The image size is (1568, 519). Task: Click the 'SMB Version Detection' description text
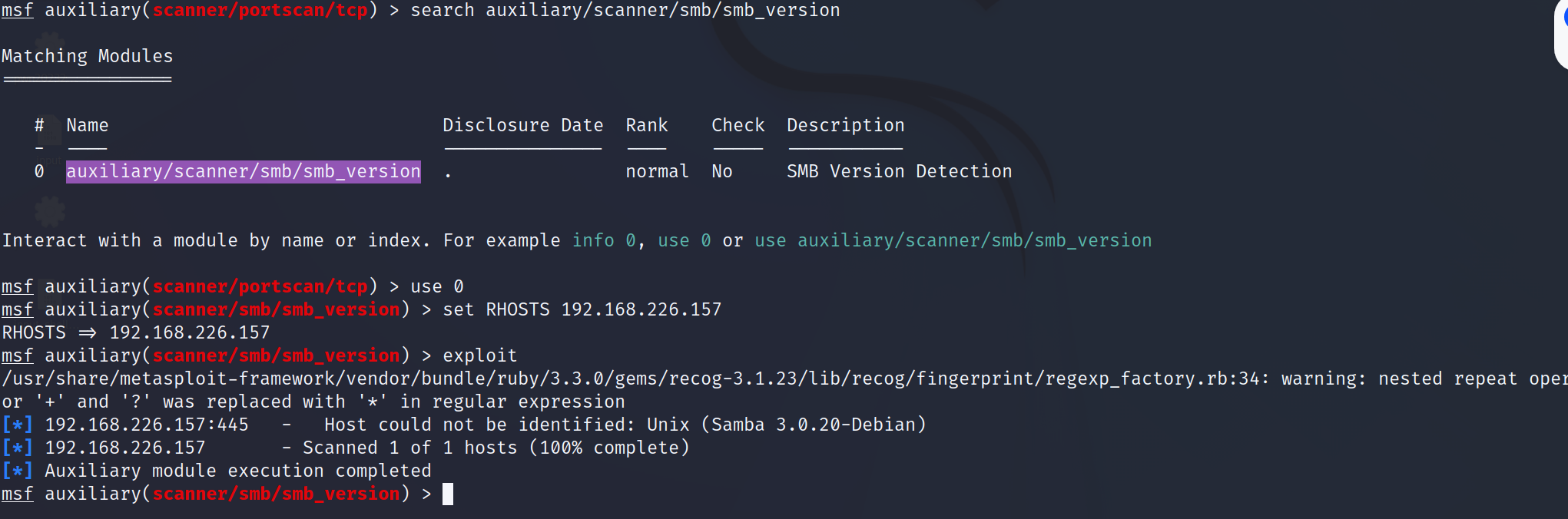pyautogui.click(x=899, y=171)
